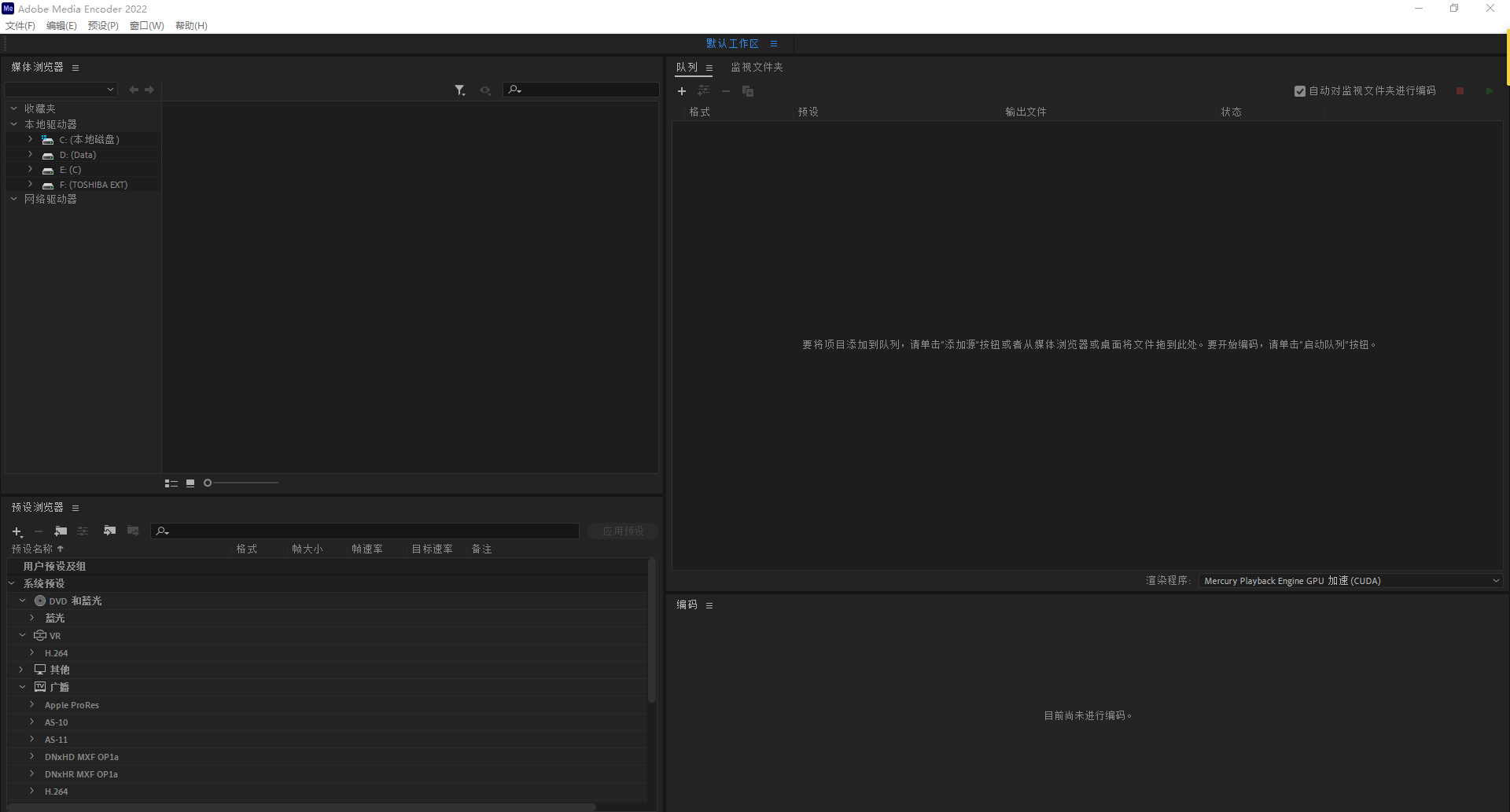Open the 编码 panel menu icon
Image resolution: width=1510 pixels, height=812 pixels.
709,605
